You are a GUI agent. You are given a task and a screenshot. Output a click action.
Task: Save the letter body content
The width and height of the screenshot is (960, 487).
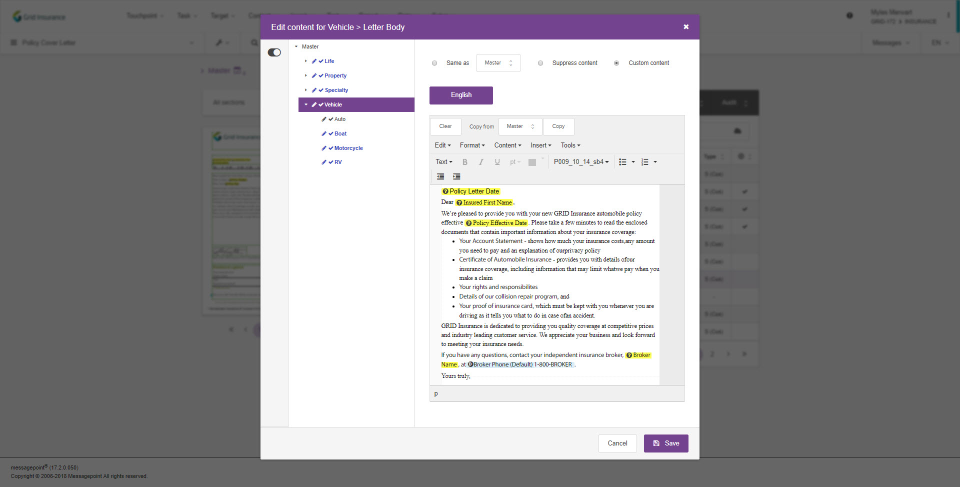(x=666, y=444)
